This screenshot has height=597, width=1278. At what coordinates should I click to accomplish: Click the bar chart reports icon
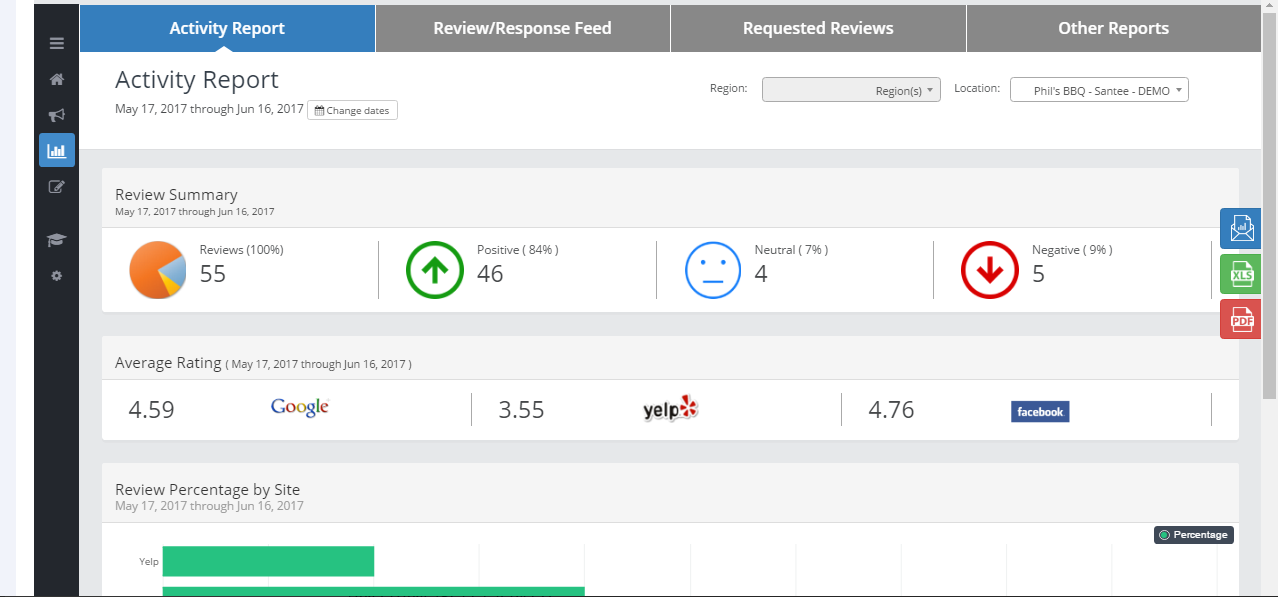[56, 151]
